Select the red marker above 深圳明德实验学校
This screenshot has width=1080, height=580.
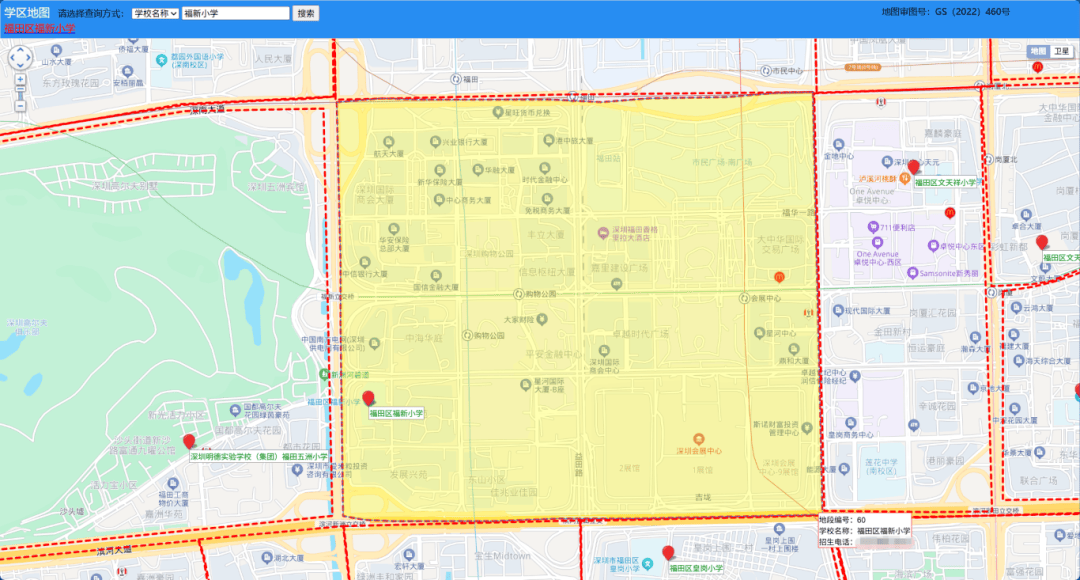189,441
